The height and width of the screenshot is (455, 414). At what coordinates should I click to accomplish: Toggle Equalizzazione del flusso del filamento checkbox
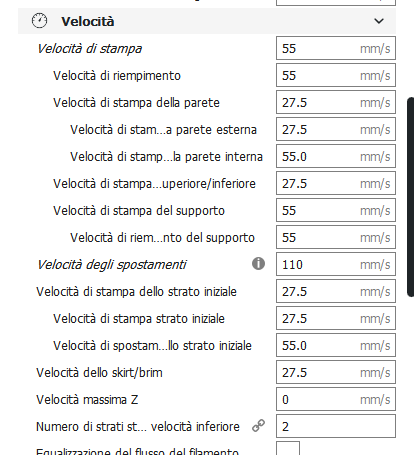288,448
